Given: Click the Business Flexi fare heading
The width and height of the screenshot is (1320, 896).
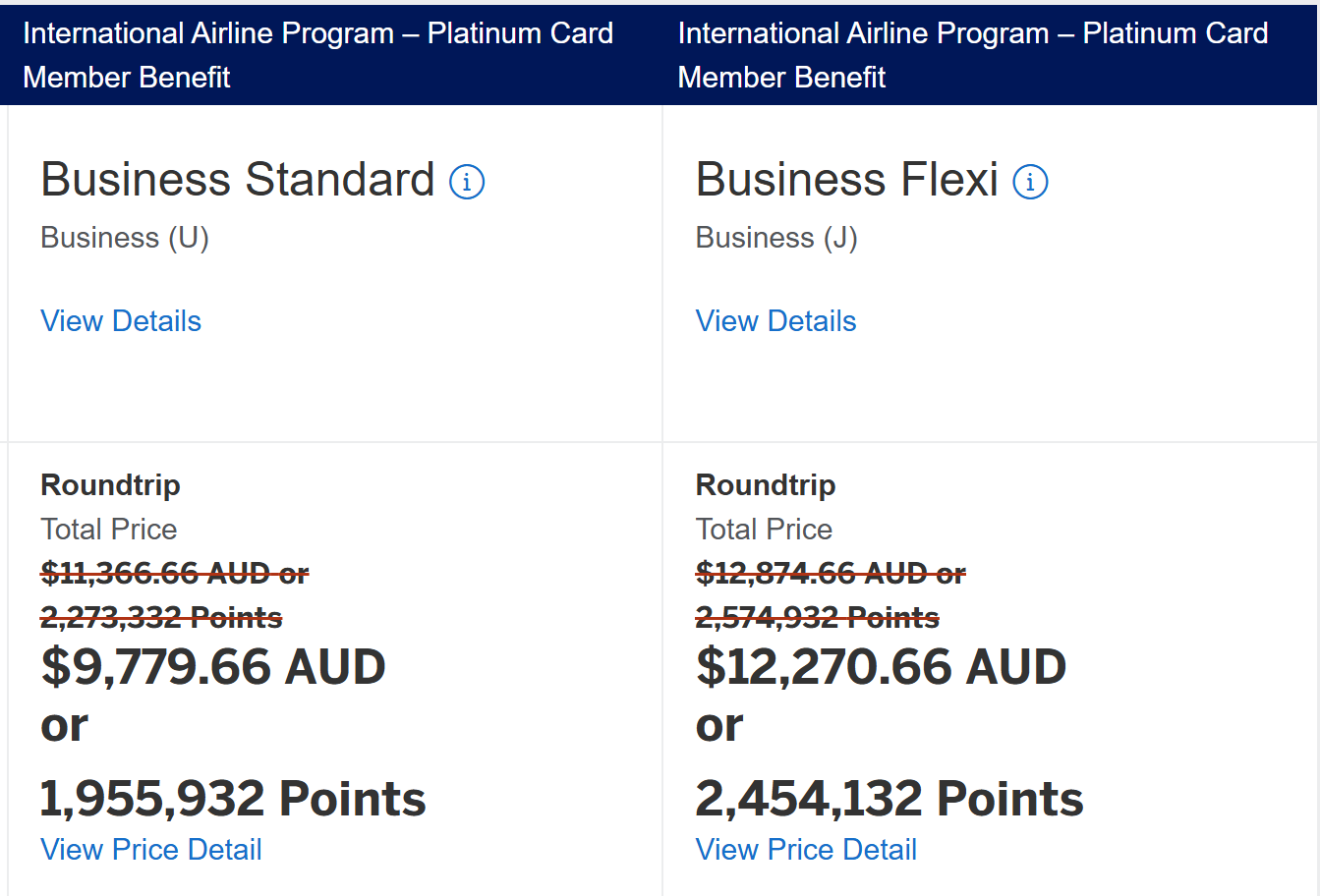Looking at the screenshot, I should (x=846, y=180).
